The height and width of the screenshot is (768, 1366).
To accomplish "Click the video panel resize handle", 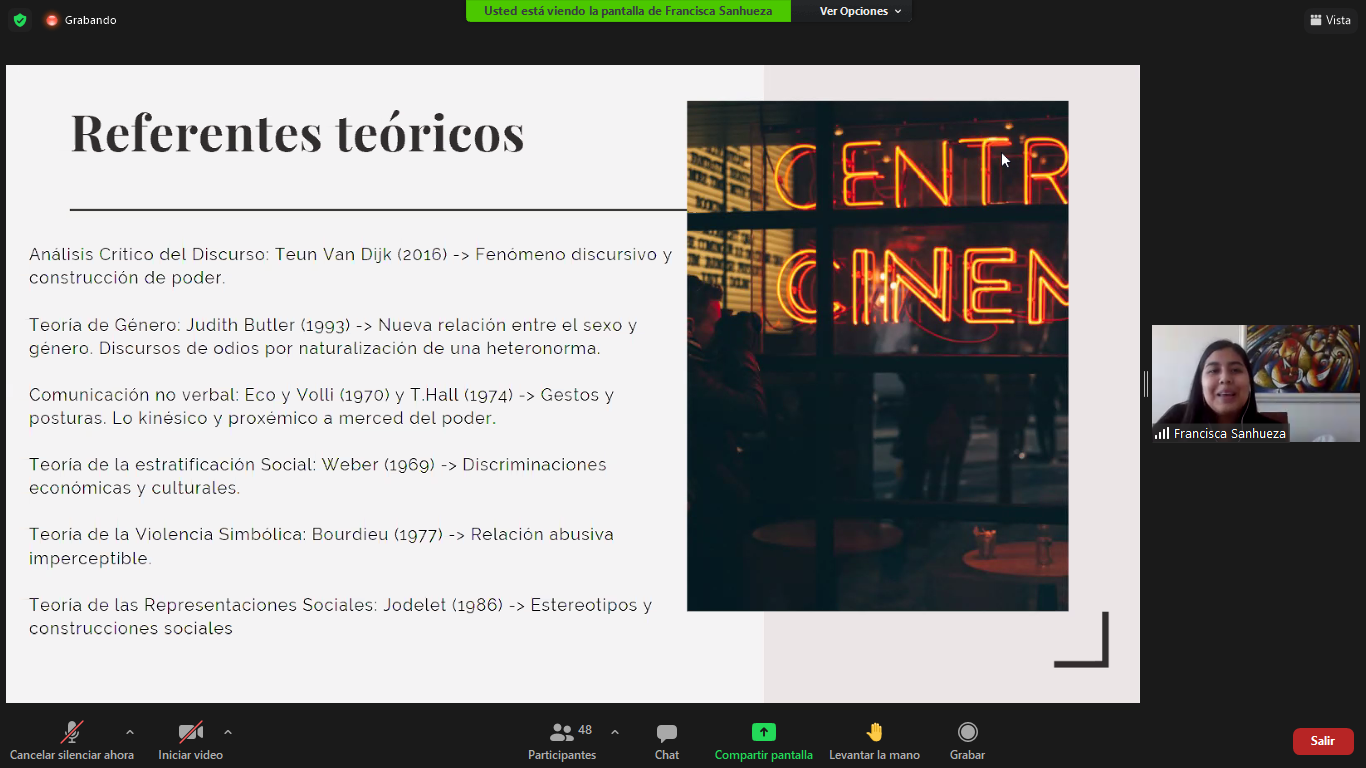I will point(1146,383).
